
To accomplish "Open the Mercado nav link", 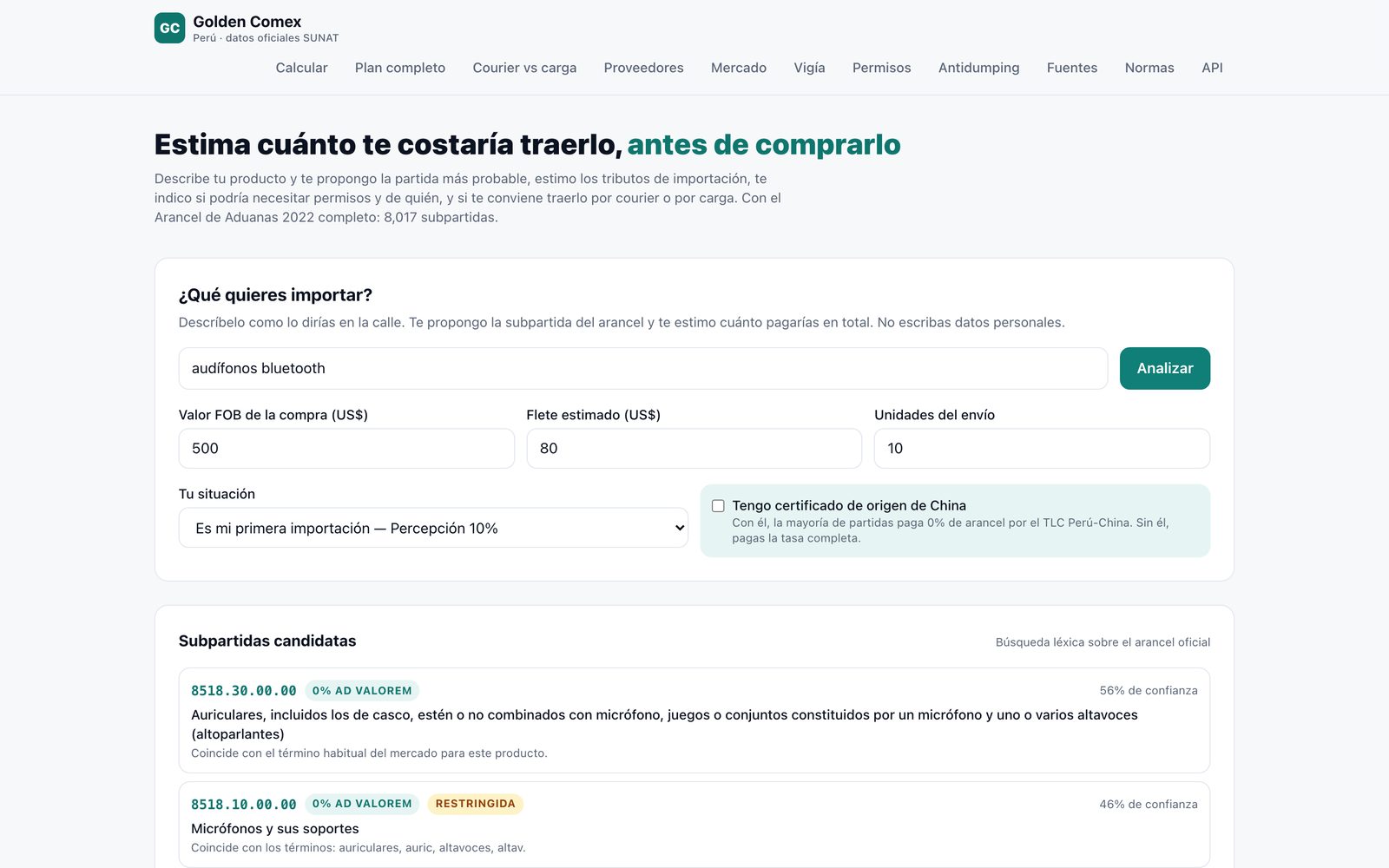I will pyautogui.click(x=739, y=68).
